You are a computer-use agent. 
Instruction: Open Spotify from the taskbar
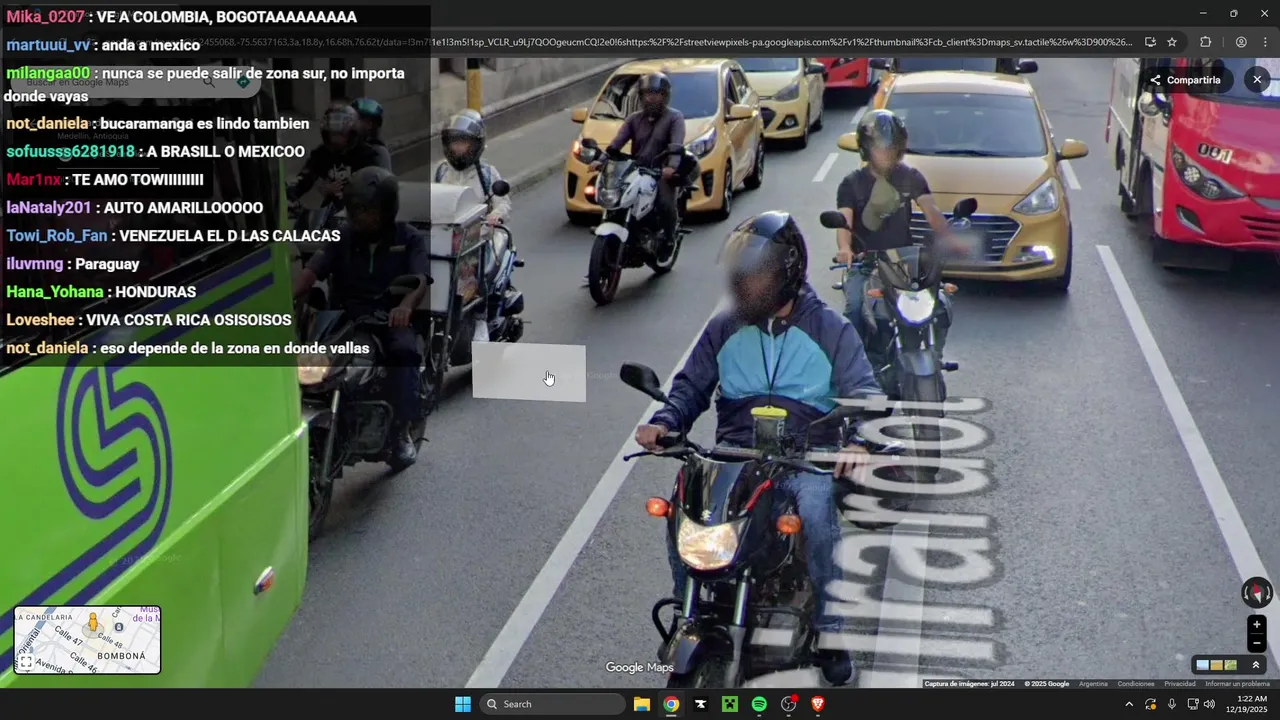pos(759,704)
